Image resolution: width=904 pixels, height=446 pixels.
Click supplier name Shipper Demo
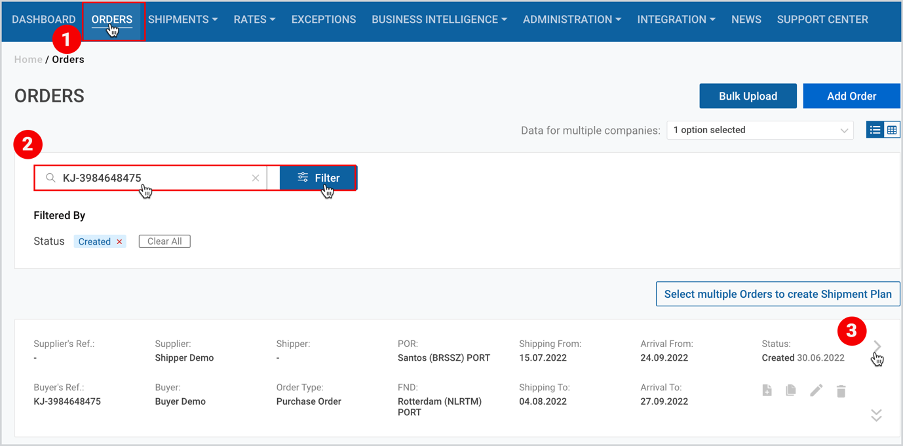point(184,358)
